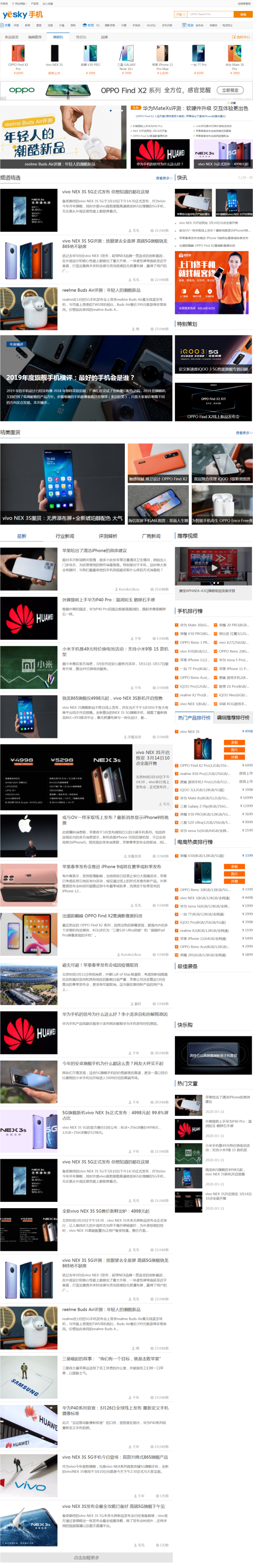Switch to the 行业新闻 tab
Image resolution: width=253 pixels, height=1568 pixels.
pyautogui.click(x=65, y=536)
